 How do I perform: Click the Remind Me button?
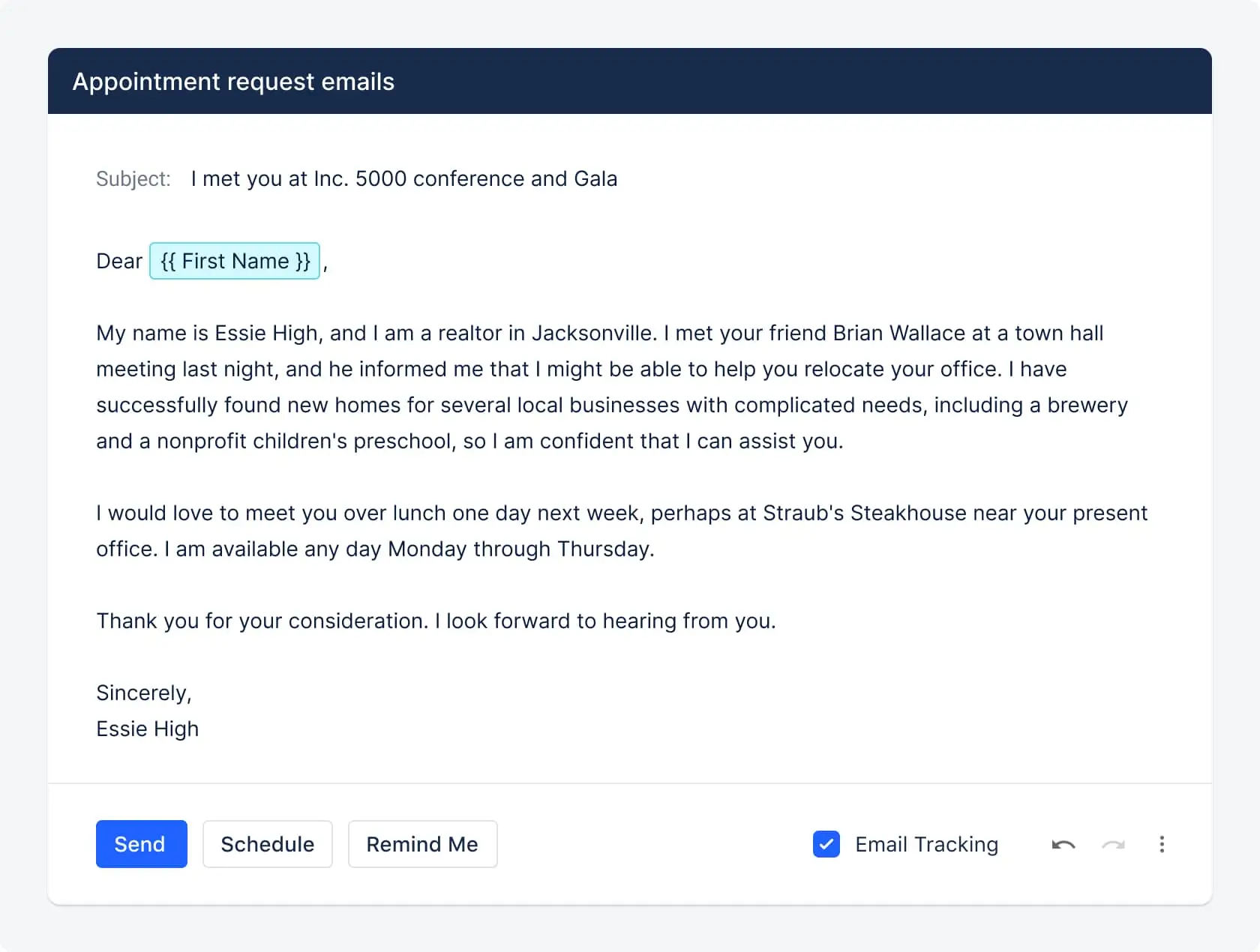pyautogui.click(x=422, y=844)
